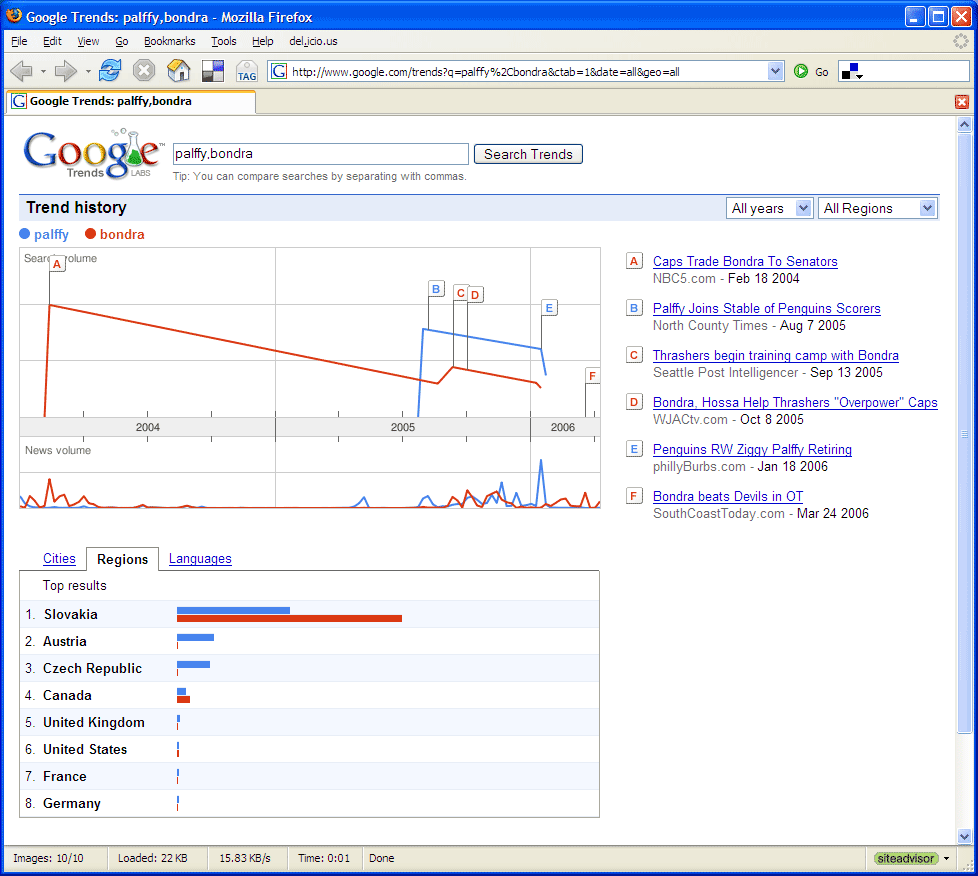This screenshot has height=876, width=978.
Task: Click the browser URL address field
Action: pos(527,72)
